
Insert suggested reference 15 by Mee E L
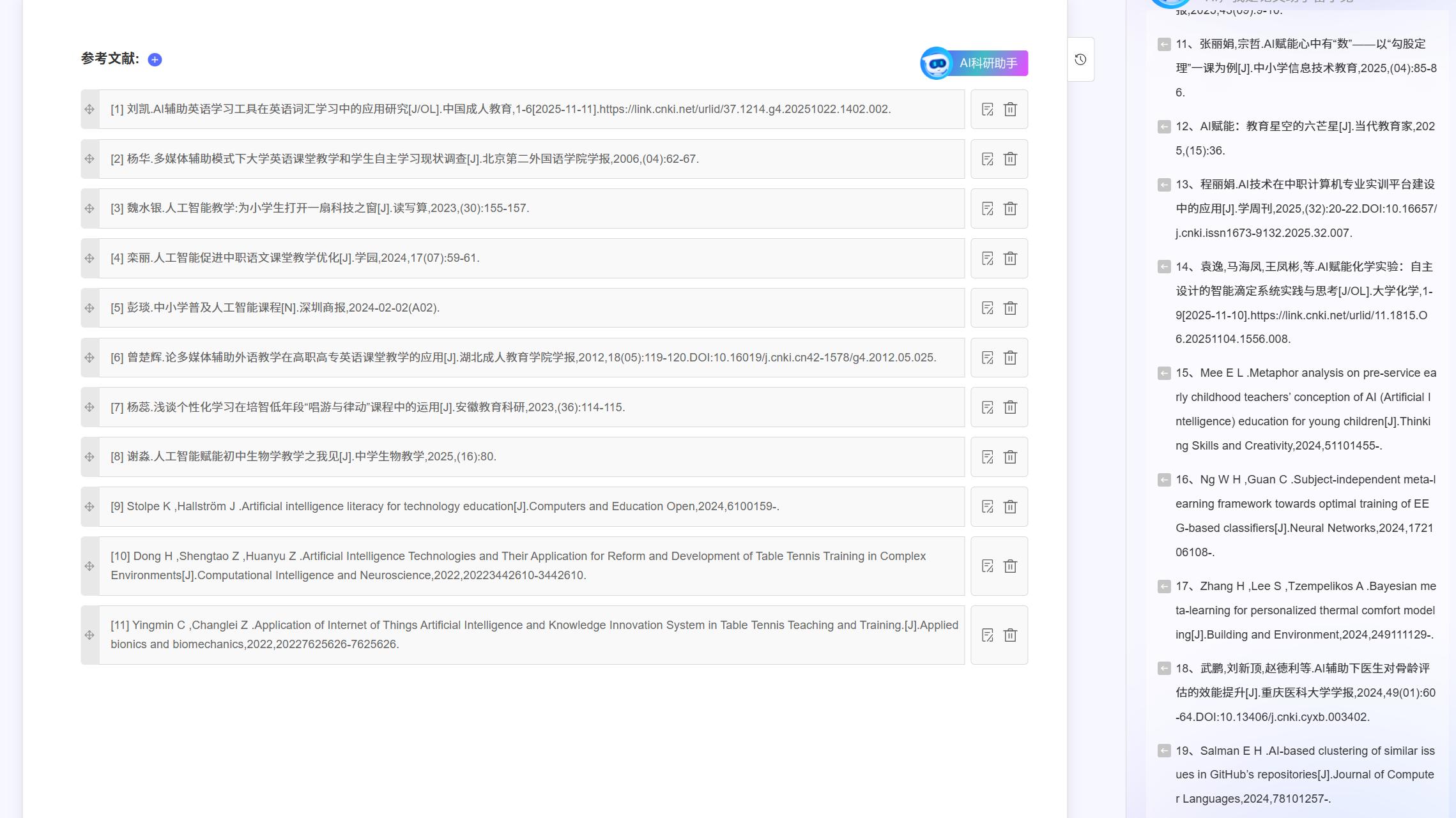point(1164,373)
